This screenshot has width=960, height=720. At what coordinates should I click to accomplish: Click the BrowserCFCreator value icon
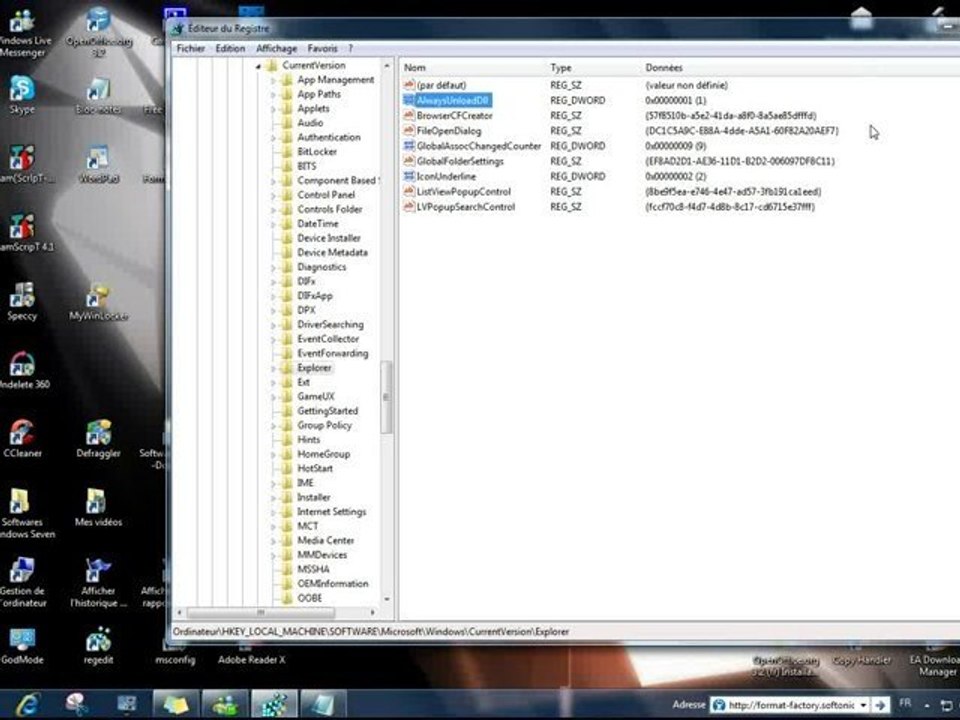[409, 115]
